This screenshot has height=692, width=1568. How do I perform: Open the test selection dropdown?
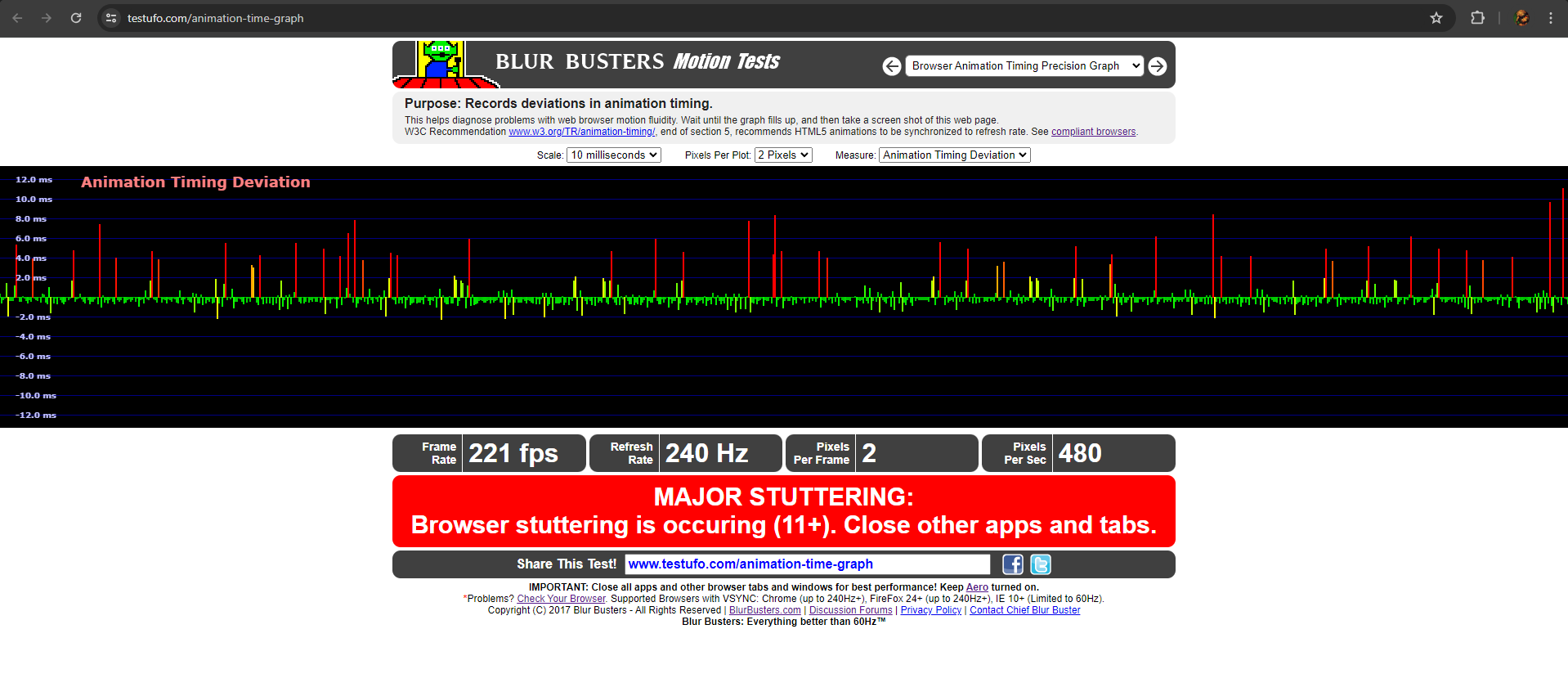click(x=1024, y=66)
